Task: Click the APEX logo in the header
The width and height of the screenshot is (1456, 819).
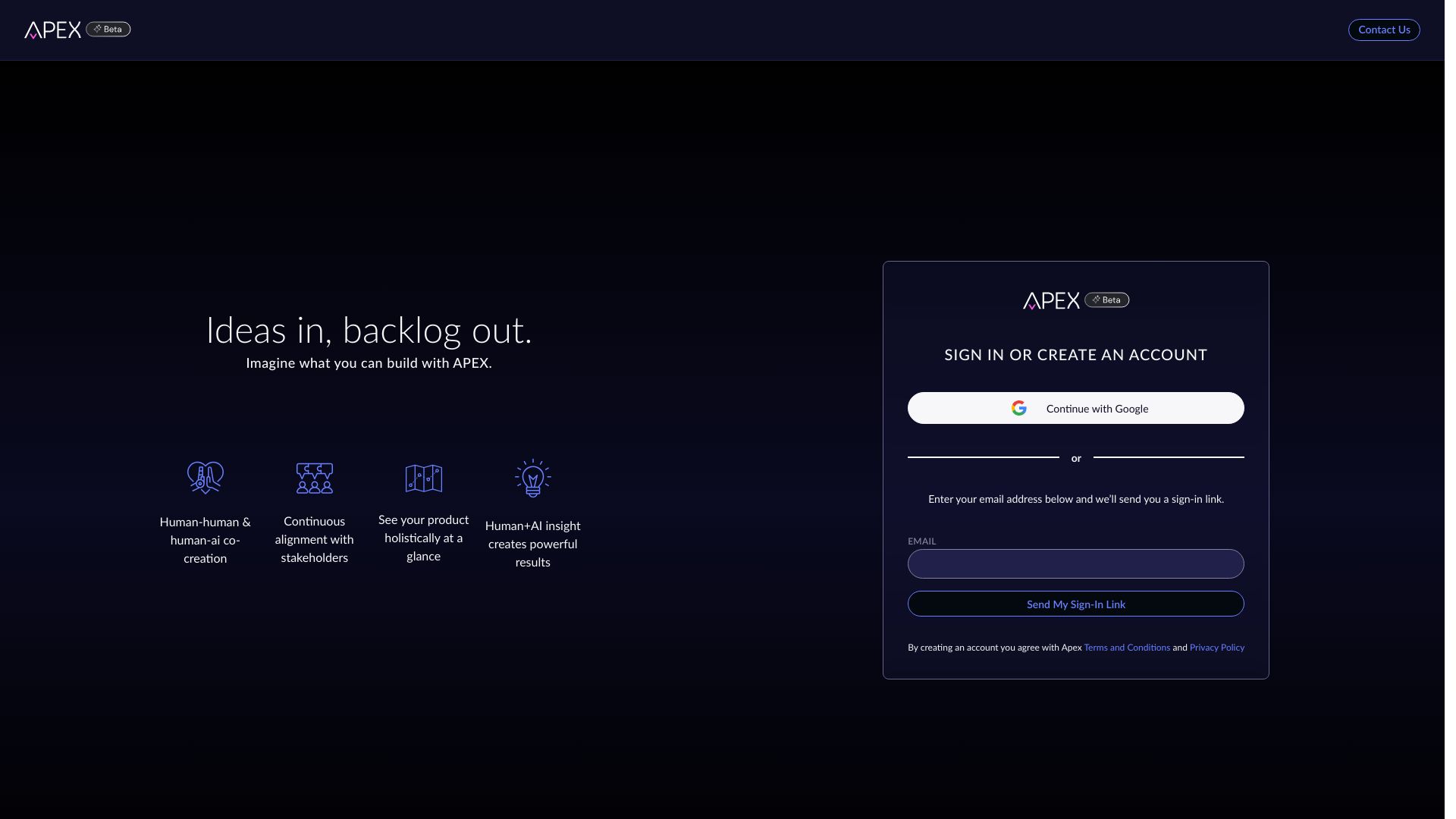Action: (54, 29)
